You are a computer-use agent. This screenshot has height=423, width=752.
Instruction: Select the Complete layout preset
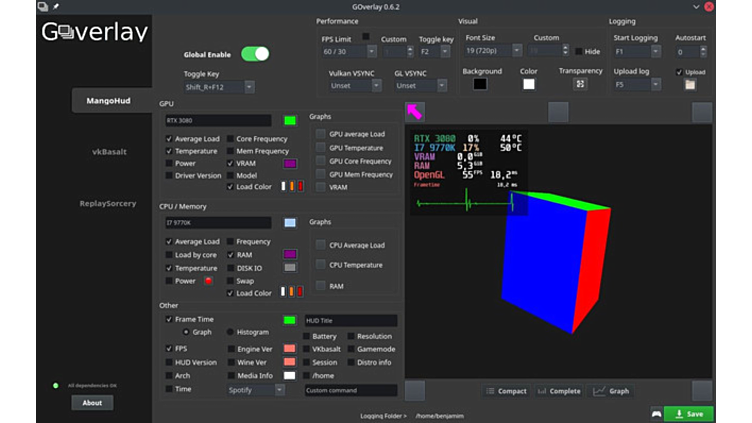pyautogui.click(x=559, y=391)
